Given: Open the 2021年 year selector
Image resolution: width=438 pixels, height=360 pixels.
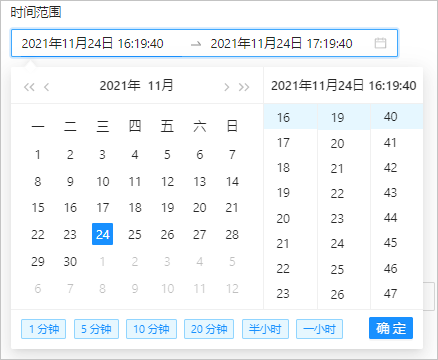Looking at the screenshot, I should point(120,86).
